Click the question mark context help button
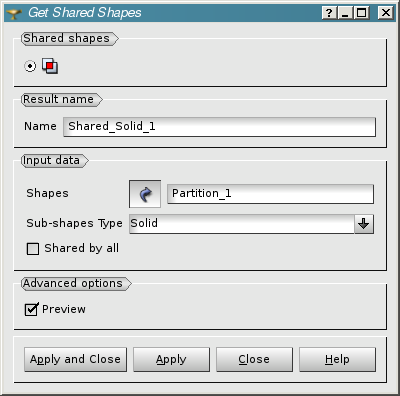Viewport: 400px width, 396px height. [x=329, y=13]
